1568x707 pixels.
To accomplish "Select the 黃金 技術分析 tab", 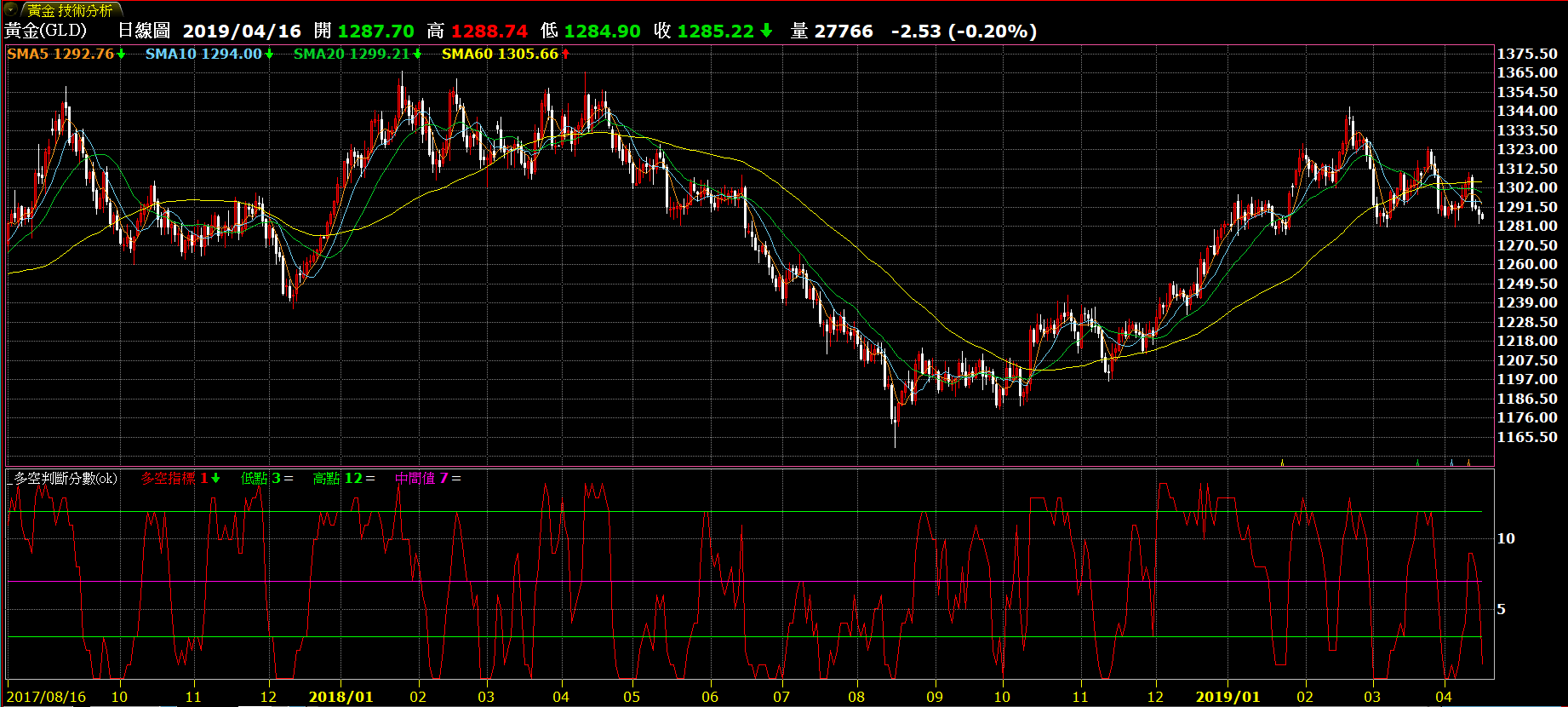I will [70, 11].
